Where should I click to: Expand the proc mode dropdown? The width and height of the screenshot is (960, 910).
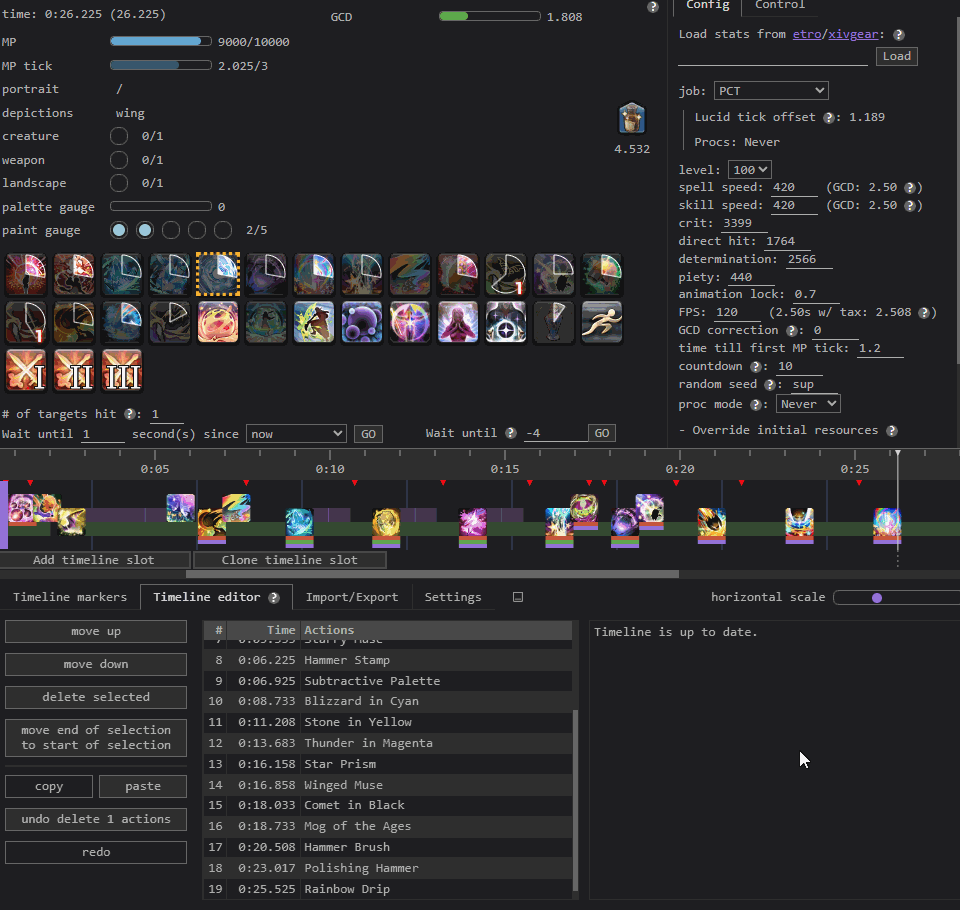[808, 404]
